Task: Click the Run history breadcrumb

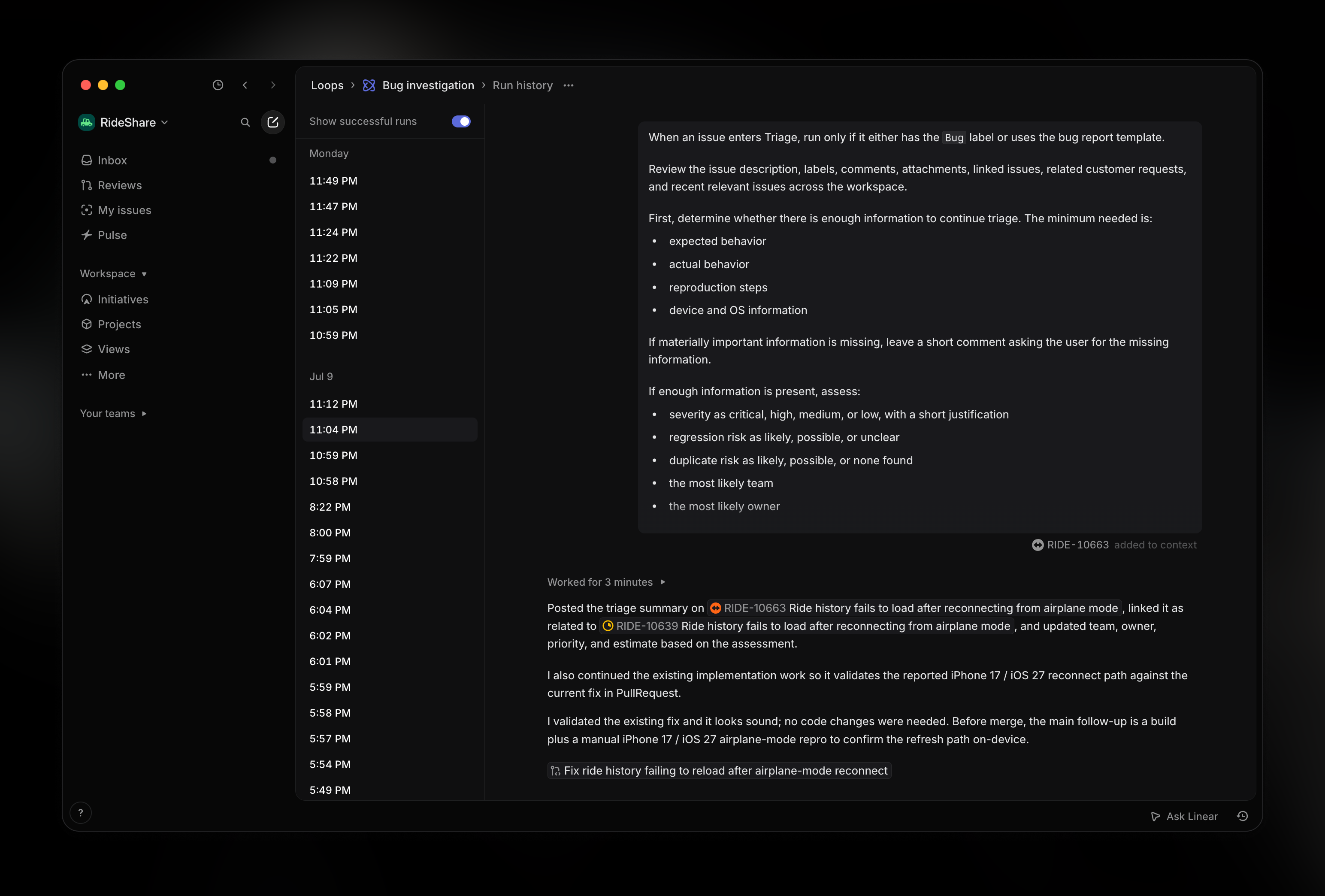Action: (x=523, y=85)
